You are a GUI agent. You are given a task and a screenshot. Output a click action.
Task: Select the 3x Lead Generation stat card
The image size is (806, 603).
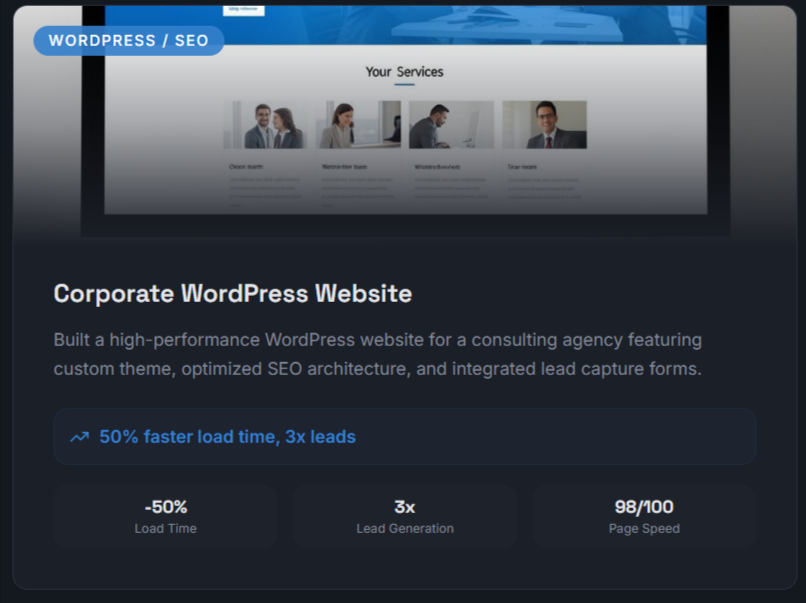404,516
